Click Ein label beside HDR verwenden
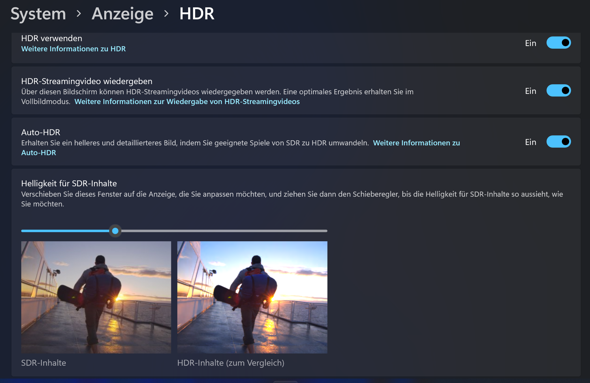590x383 pixels. coord(531,43)
